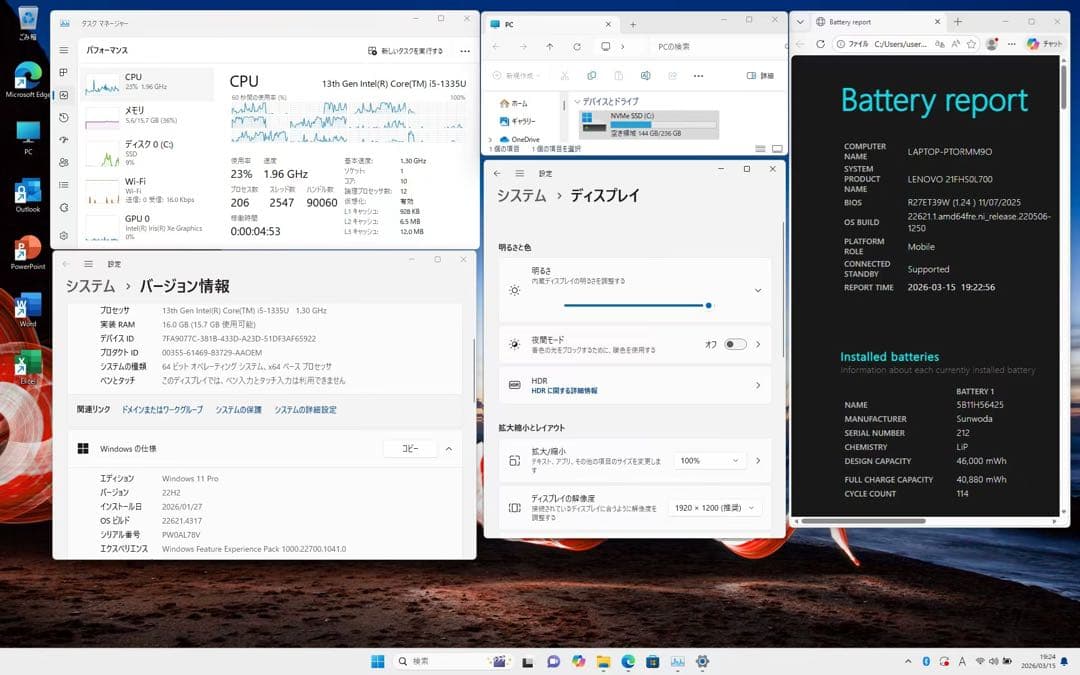Open Bluetooth icon in system tray

(x=926, y=661)
